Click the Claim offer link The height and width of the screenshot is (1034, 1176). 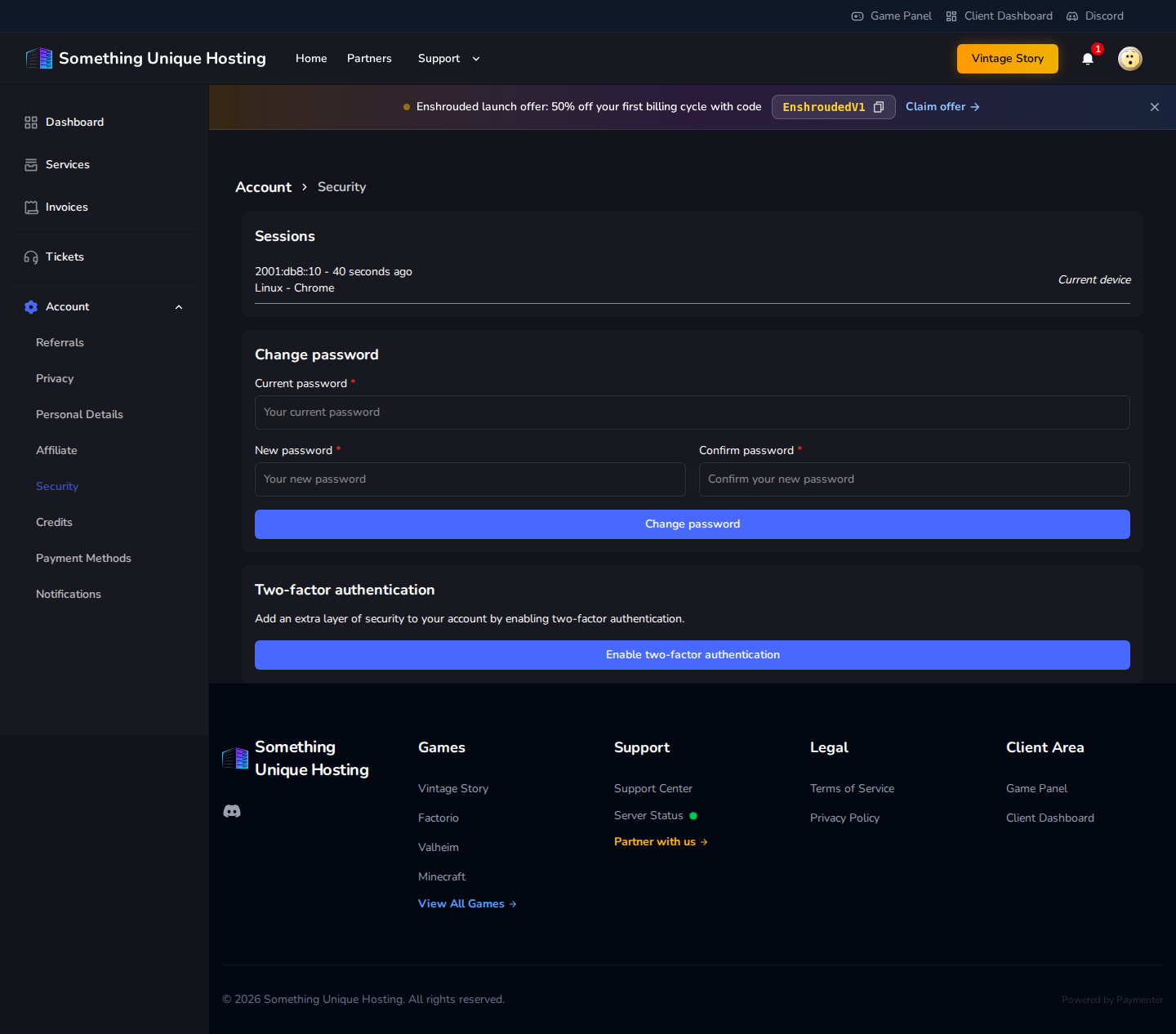click(942, 107)
